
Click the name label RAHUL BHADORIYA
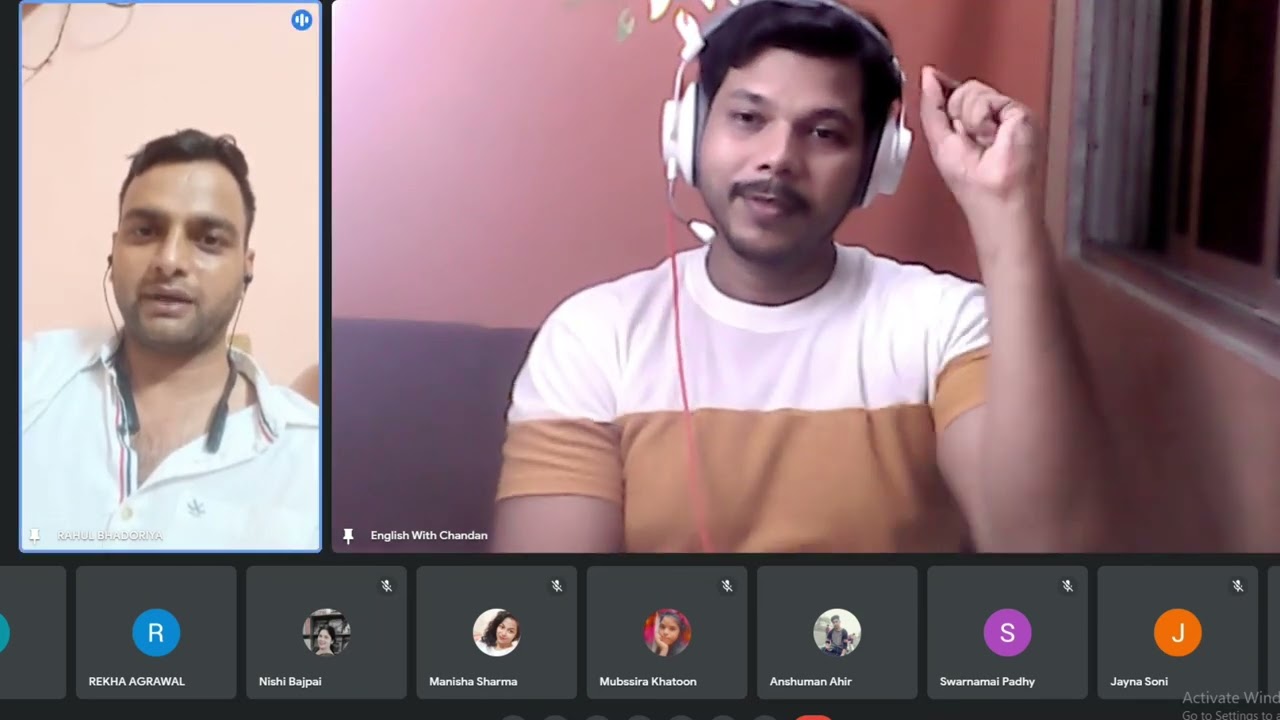[x=109, y=536]
